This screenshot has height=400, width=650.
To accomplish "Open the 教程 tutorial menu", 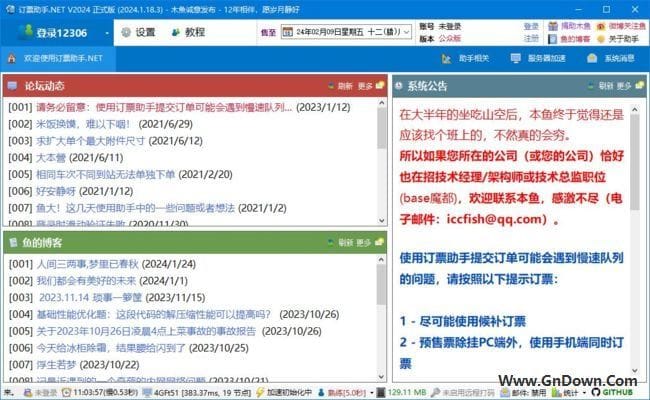I will [x=188, y=32].
